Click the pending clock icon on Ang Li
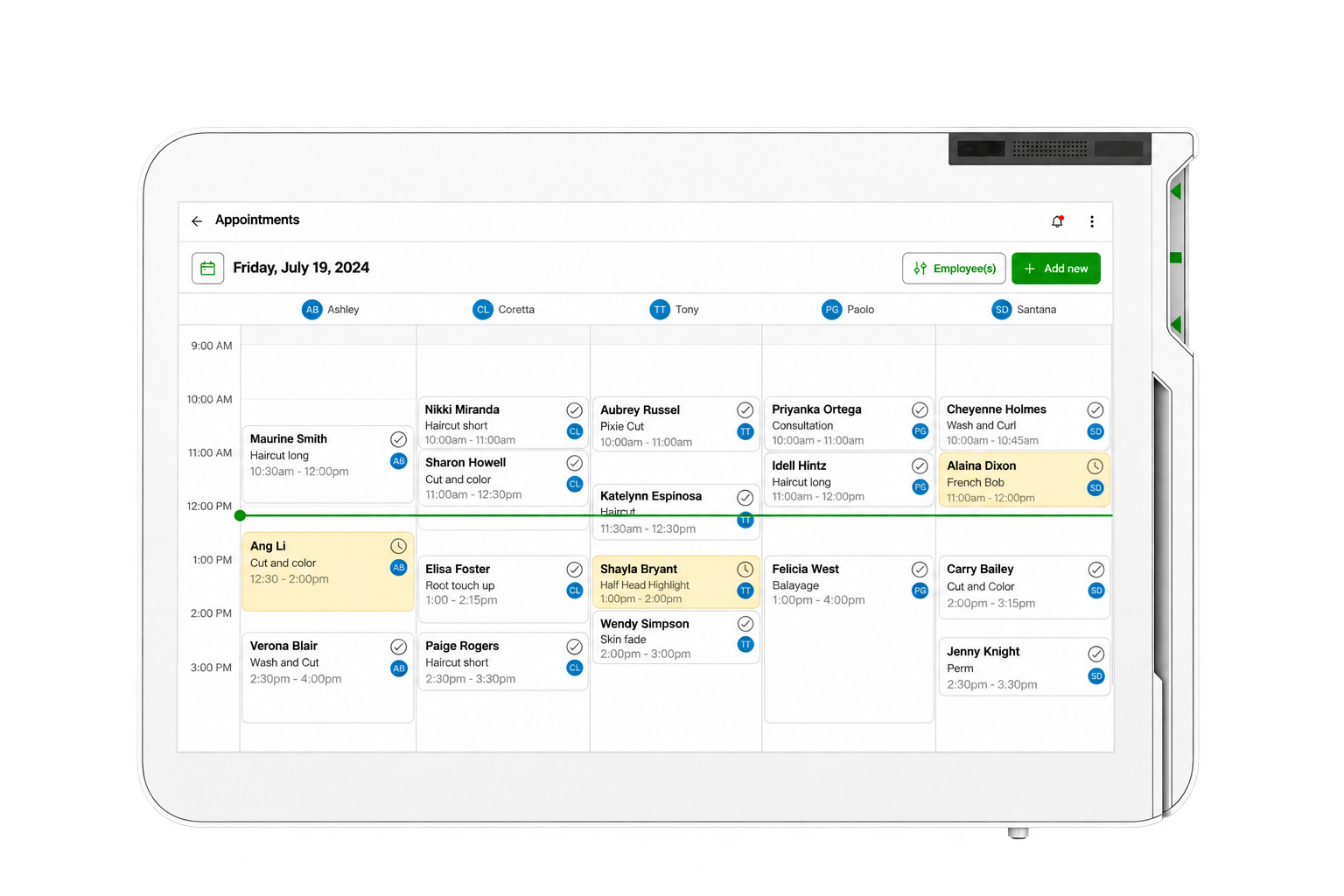 click(x=398, y=546)
